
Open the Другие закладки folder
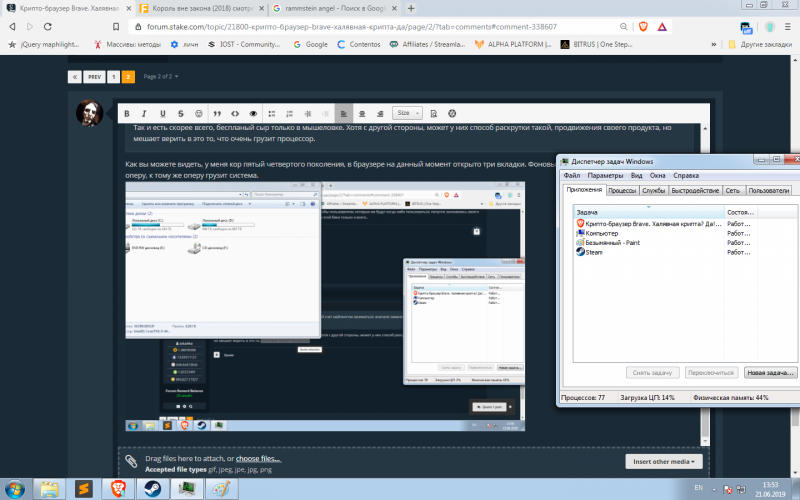760,44
